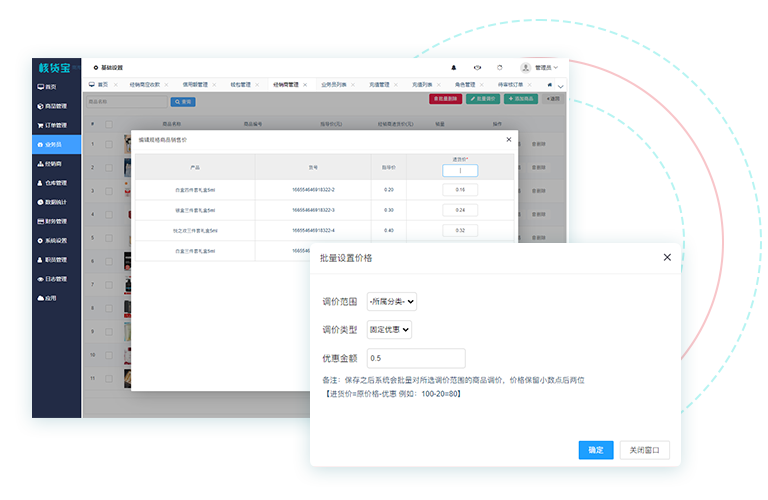Tick the checkbox for row 11
The width and height of the screenshot is (768, 500).
(x=109, y=379)
